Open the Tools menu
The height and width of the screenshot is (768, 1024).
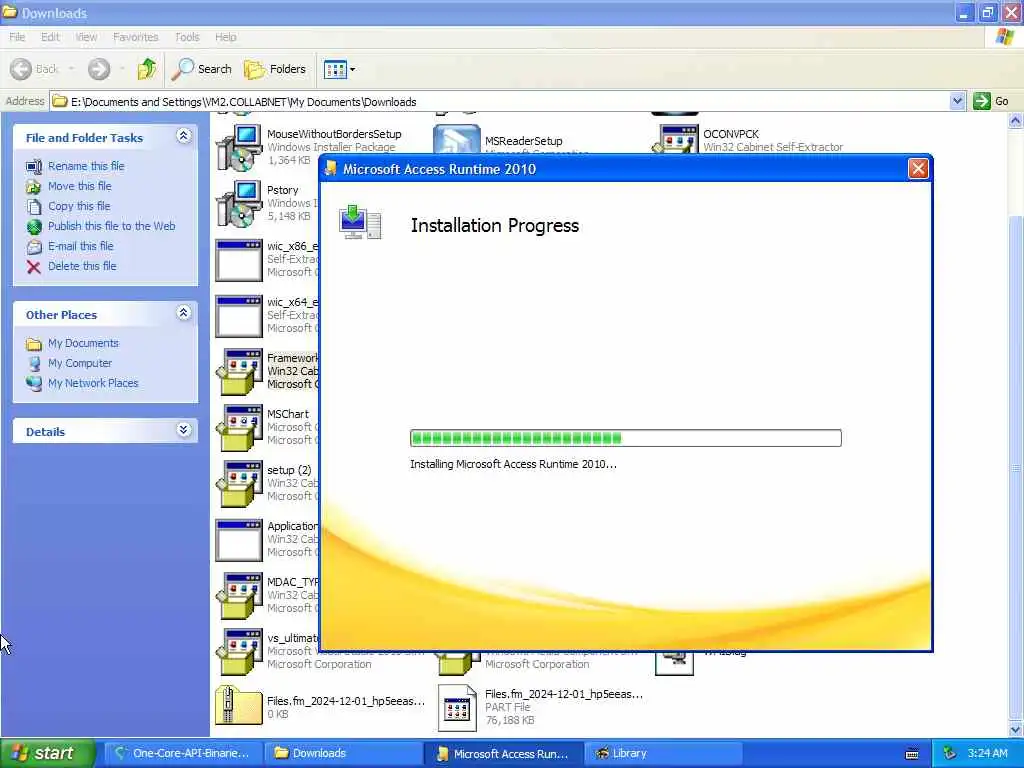click(x=187, y=37)
